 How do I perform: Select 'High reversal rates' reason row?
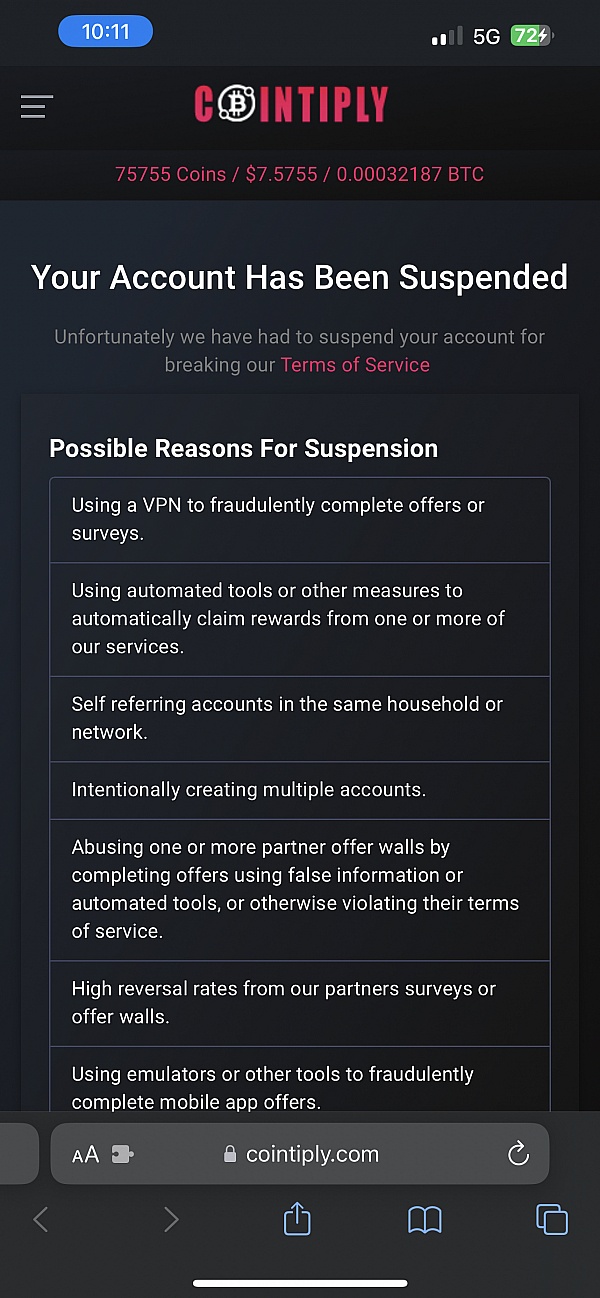tap(300, 1004)
